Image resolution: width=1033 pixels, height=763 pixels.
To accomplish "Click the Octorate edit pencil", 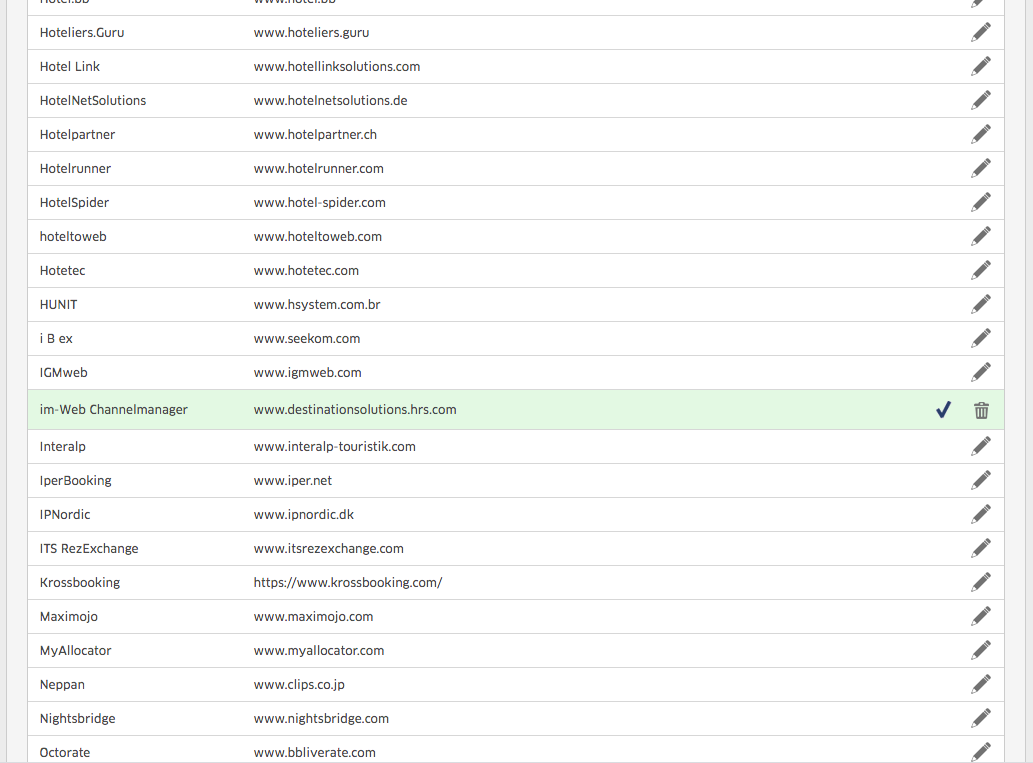I will (980, 752).
